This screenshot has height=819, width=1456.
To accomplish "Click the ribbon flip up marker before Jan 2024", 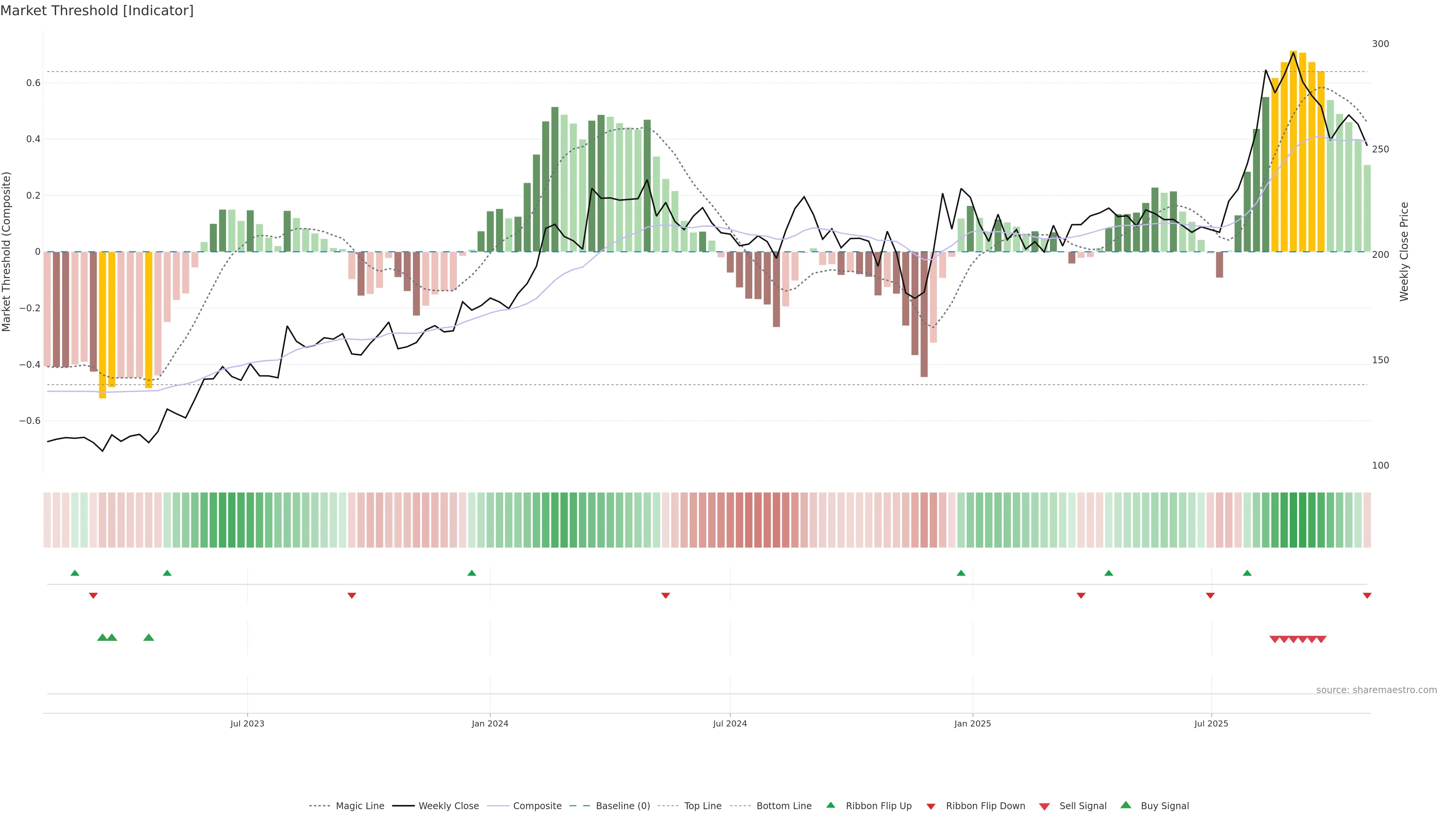I will [x=472, y=573].
